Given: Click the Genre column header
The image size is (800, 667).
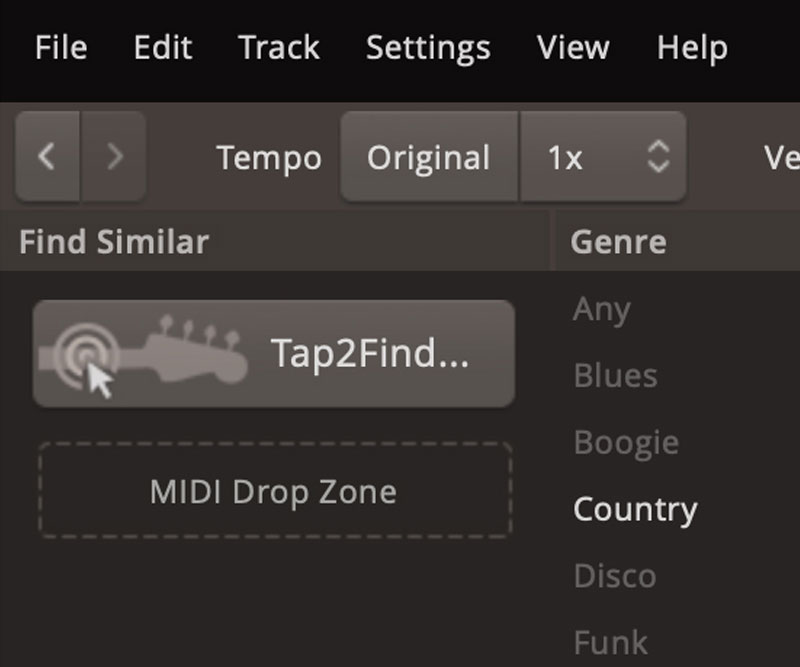Looking at the screenshot, I should [x=618, y=242].
